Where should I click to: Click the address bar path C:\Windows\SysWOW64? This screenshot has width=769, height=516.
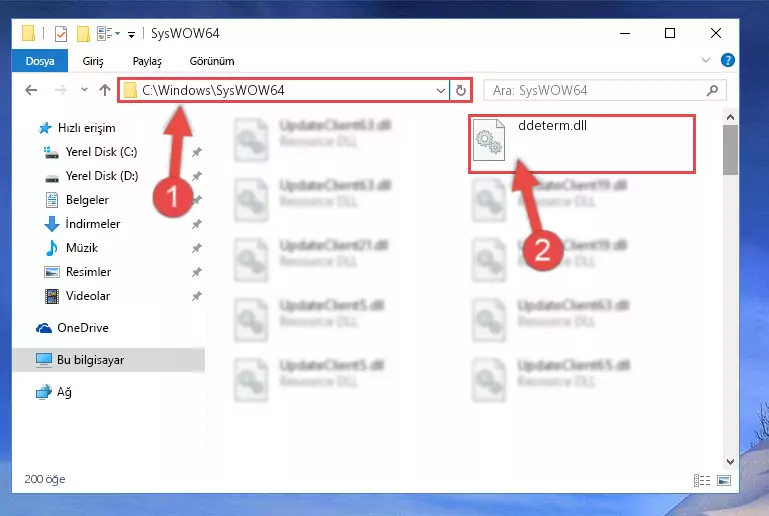213,90
